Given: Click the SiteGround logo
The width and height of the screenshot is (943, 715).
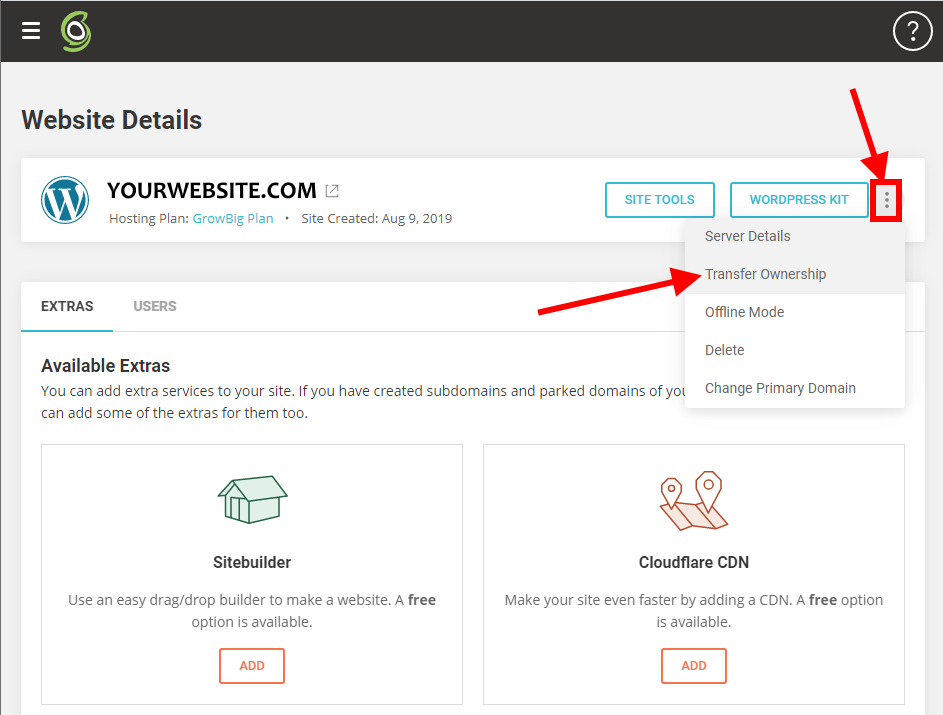Looking at the screenshot, I should click(x=75, y=31).
